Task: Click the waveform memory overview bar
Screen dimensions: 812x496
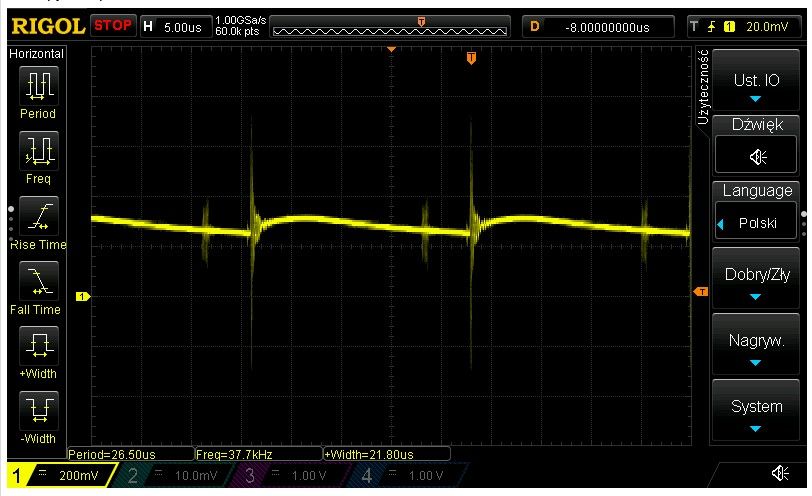Action: pyautogui.click(x=389, y=26)
